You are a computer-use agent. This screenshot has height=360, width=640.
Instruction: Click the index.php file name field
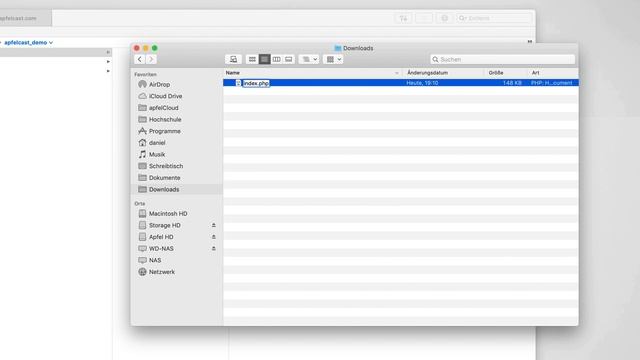click(256, 83)
